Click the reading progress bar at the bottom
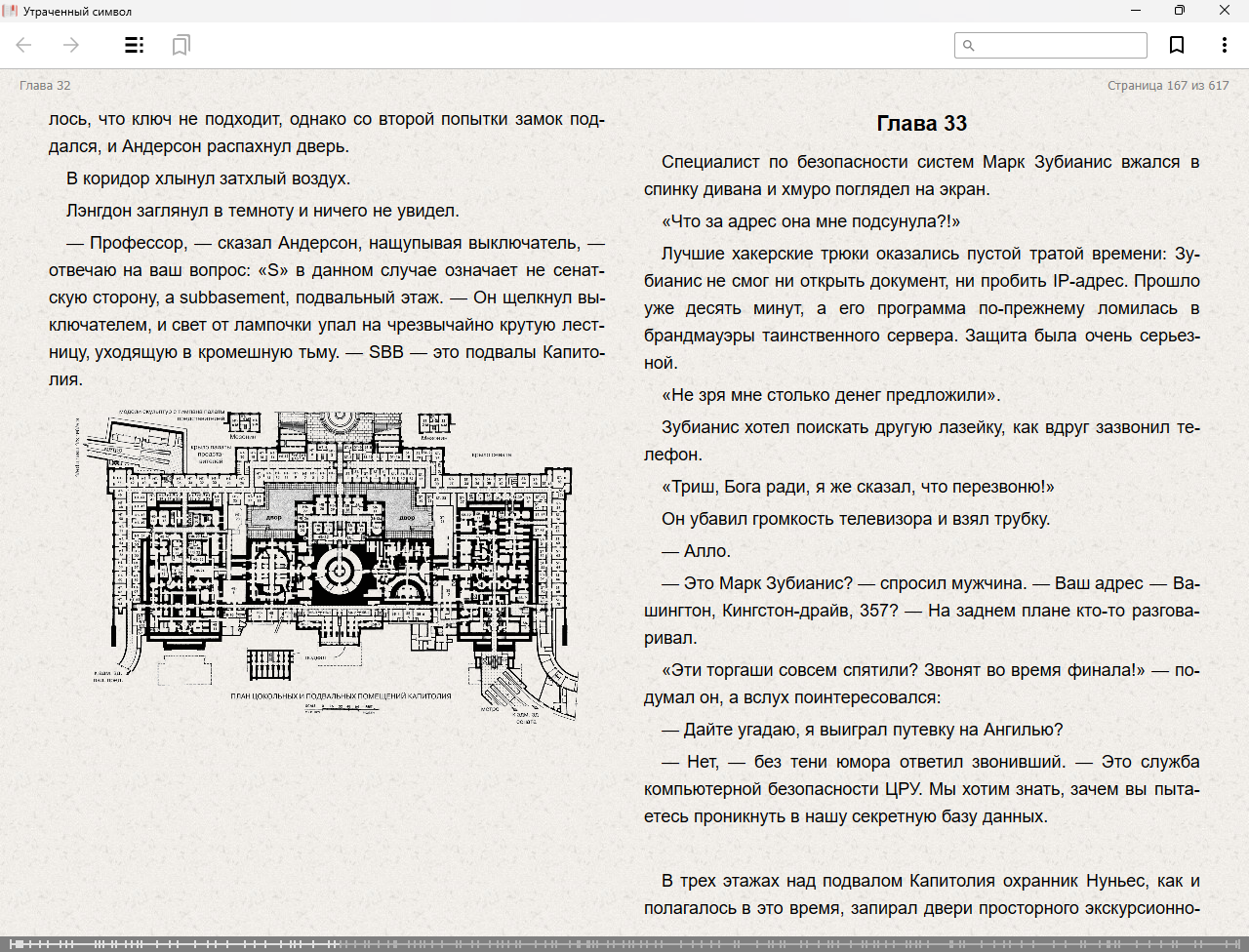Viewport: 1249px width, 952px height. click(x=624, y=943)
